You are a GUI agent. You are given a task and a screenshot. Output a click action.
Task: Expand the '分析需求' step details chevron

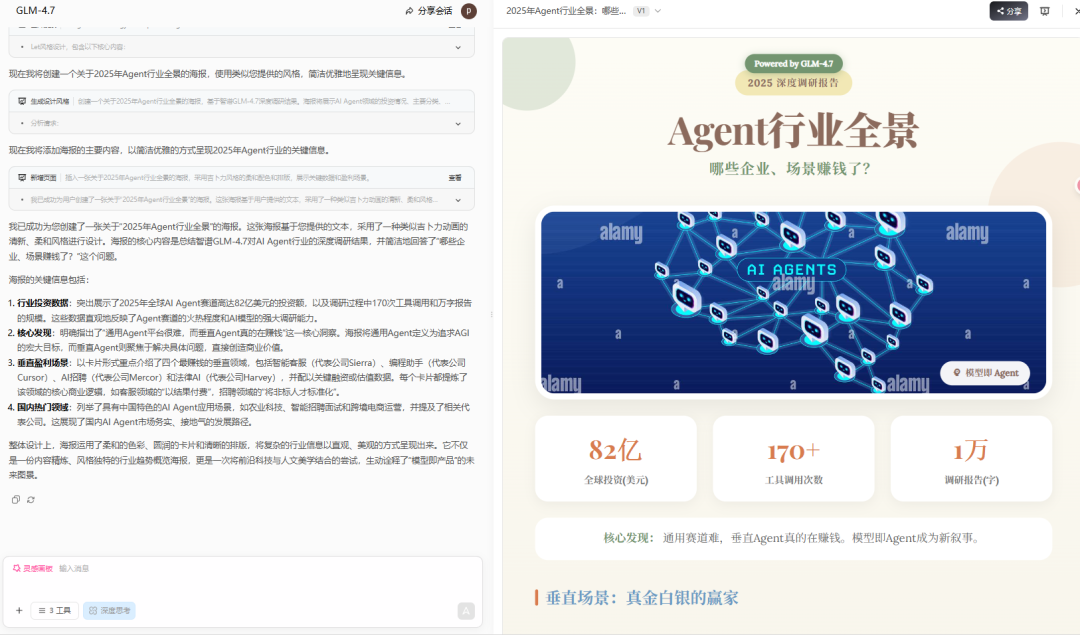[x=458, y=124]
